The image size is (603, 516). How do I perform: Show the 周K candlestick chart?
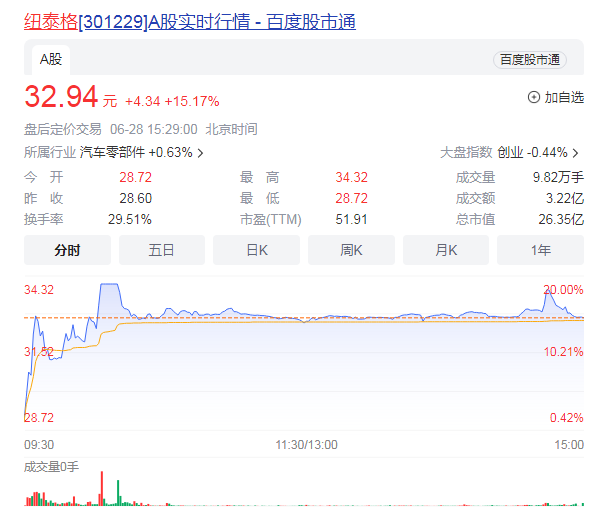[350, 250]
